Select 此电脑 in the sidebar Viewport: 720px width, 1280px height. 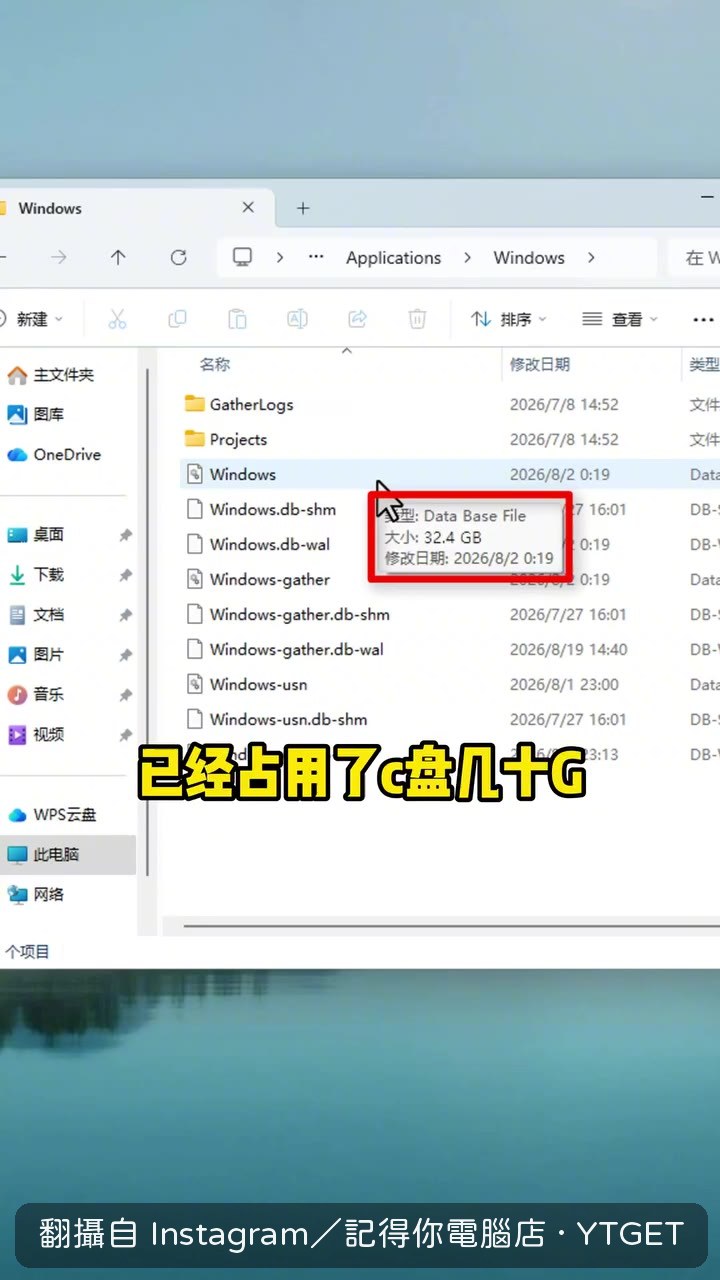[66, 855]
